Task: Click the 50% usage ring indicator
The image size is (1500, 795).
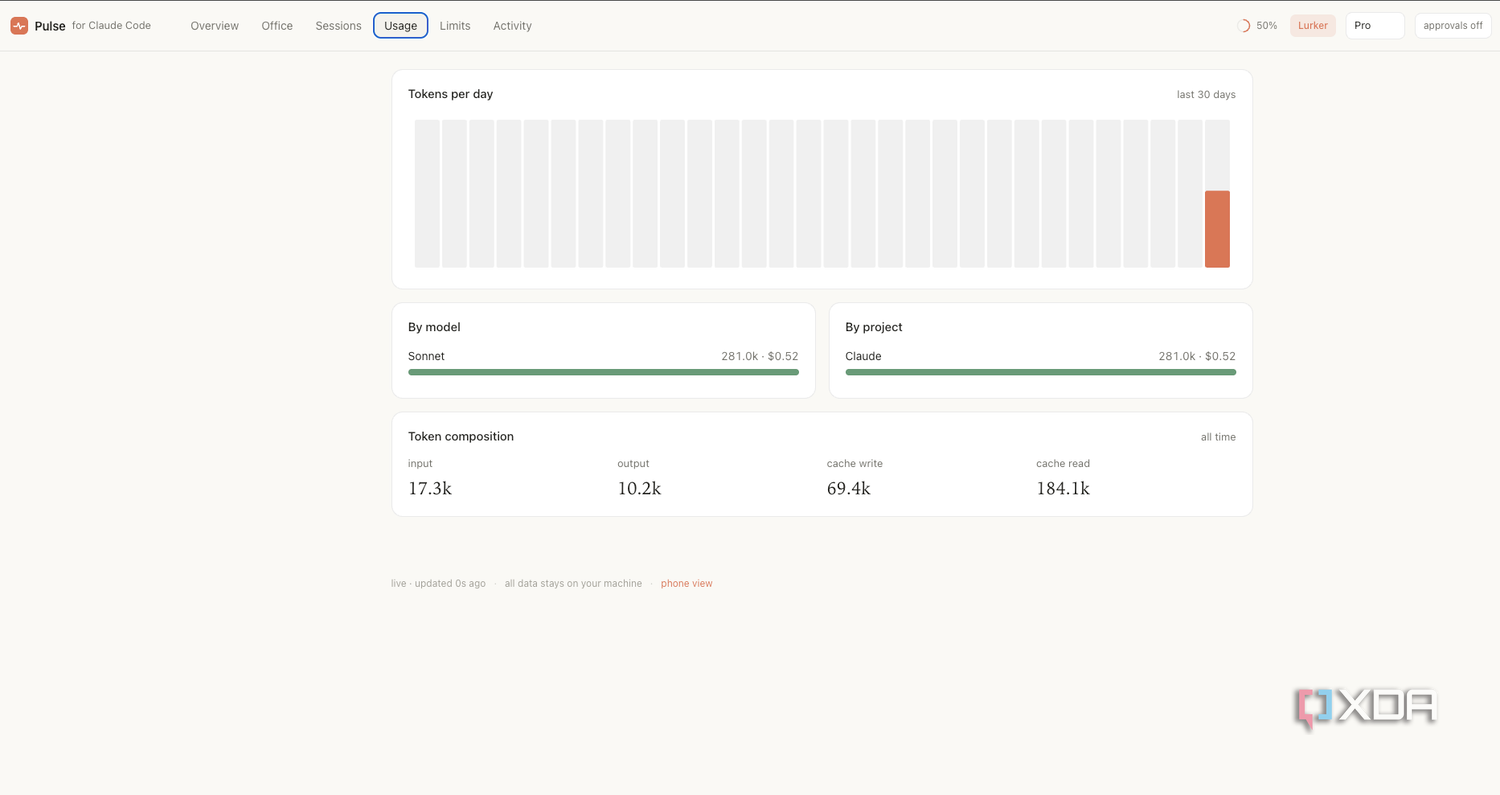Action: pos(1244,26)
